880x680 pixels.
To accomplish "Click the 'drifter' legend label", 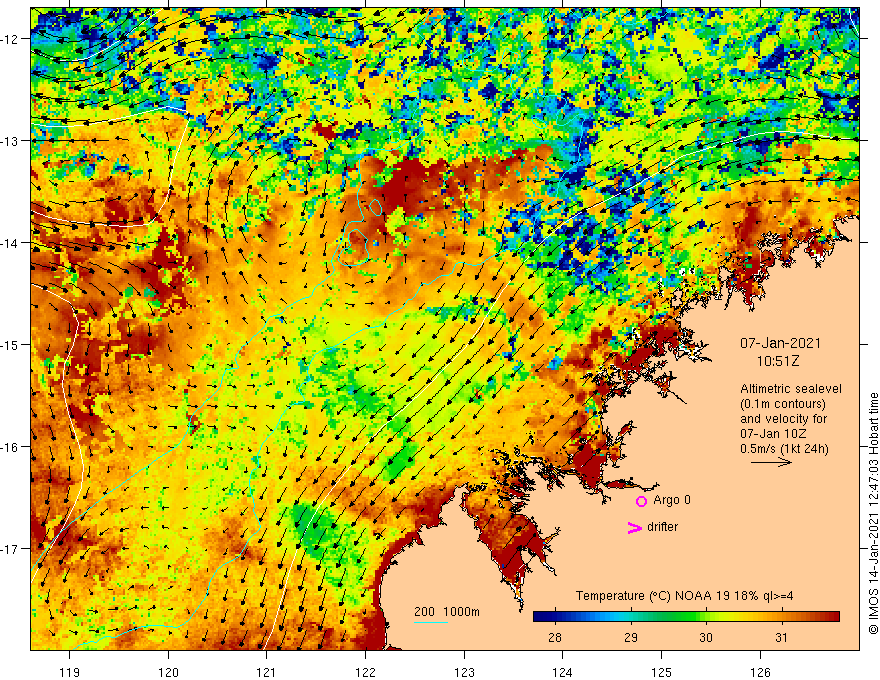I will click(x=662, y=527).
